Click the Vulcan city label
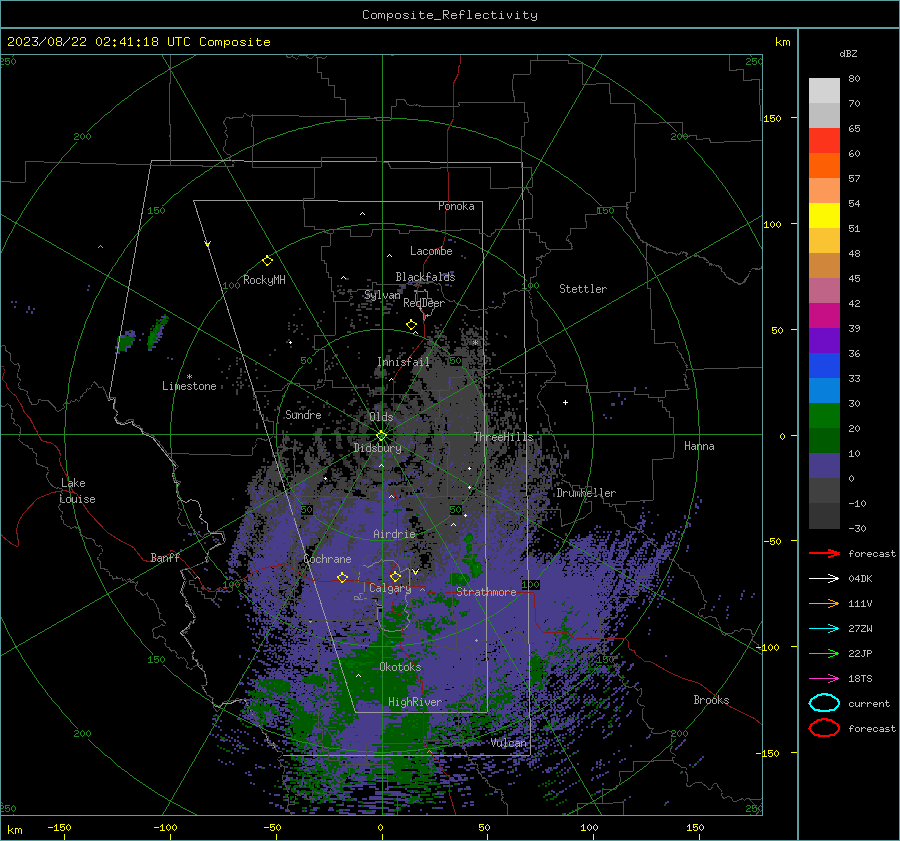The width and height of the screenshot is (900, 841). coord(509,743)
